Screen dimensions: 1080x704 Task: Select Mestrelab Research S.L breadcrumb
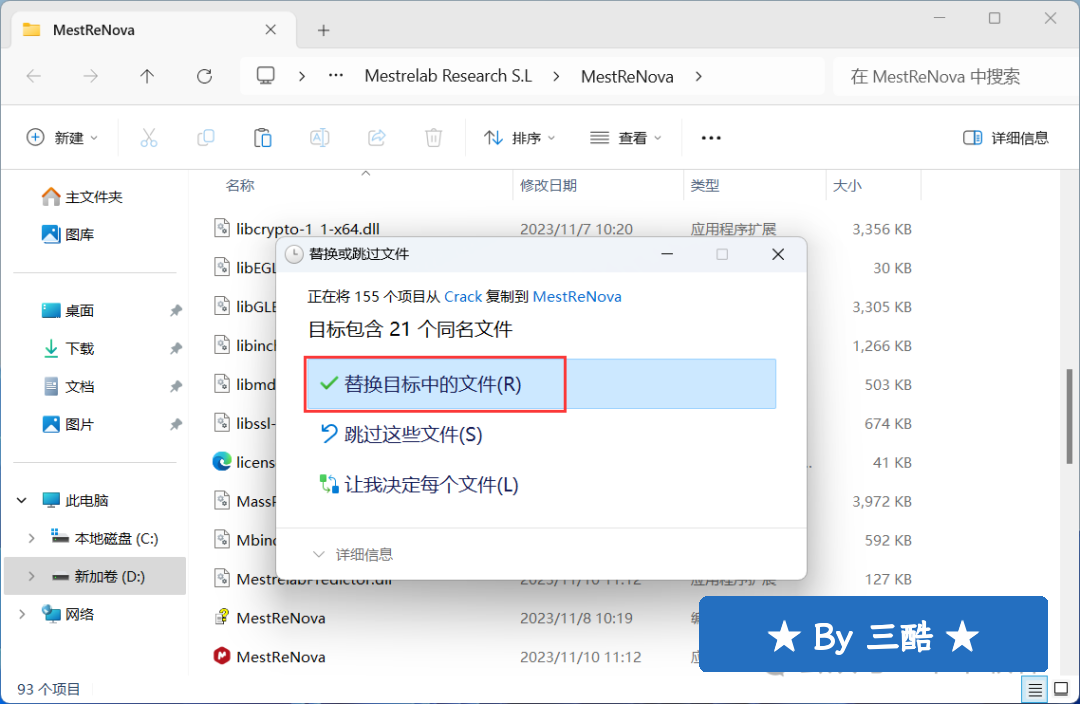[448, 76]
